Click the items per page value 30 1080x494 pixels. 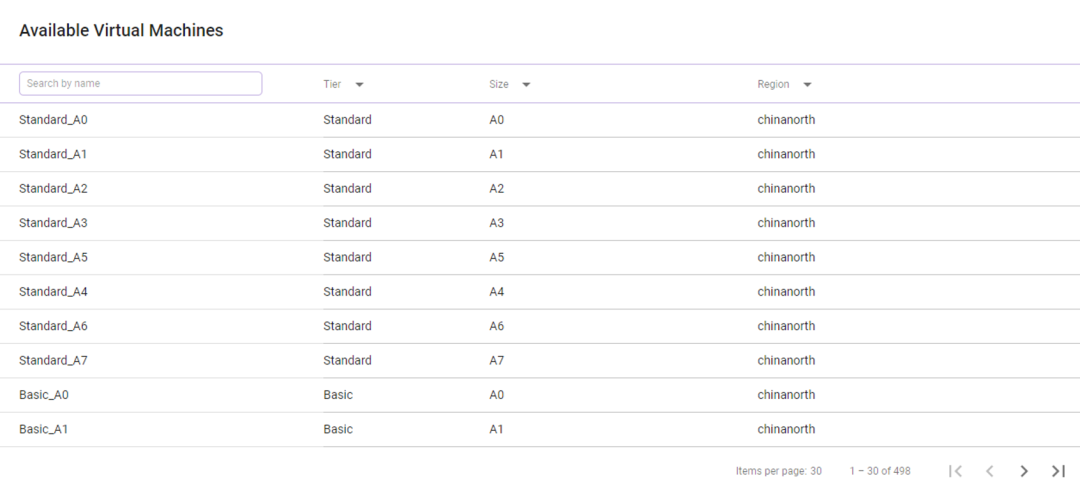pyautogui.click(x=816, y=471)
